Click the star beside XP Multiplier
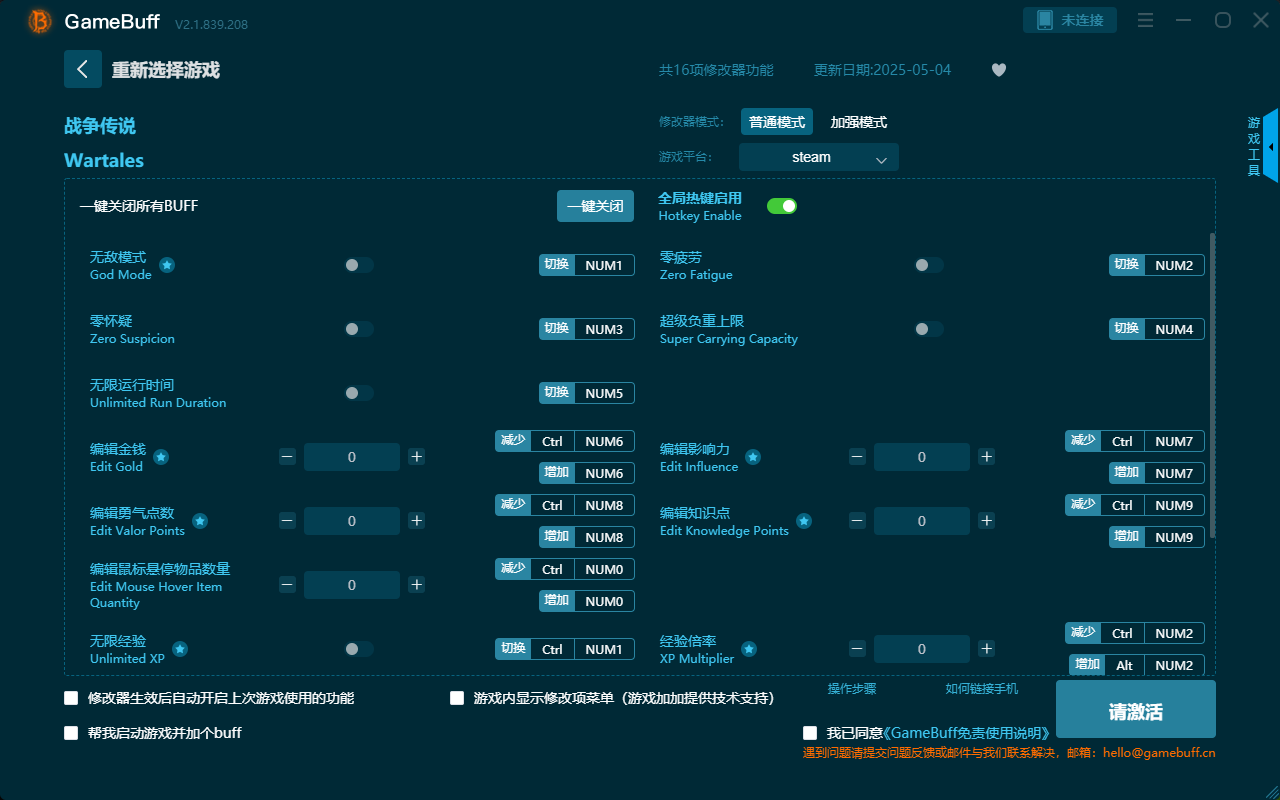This screenshot has width=1280, height=800. click(749, 650)
